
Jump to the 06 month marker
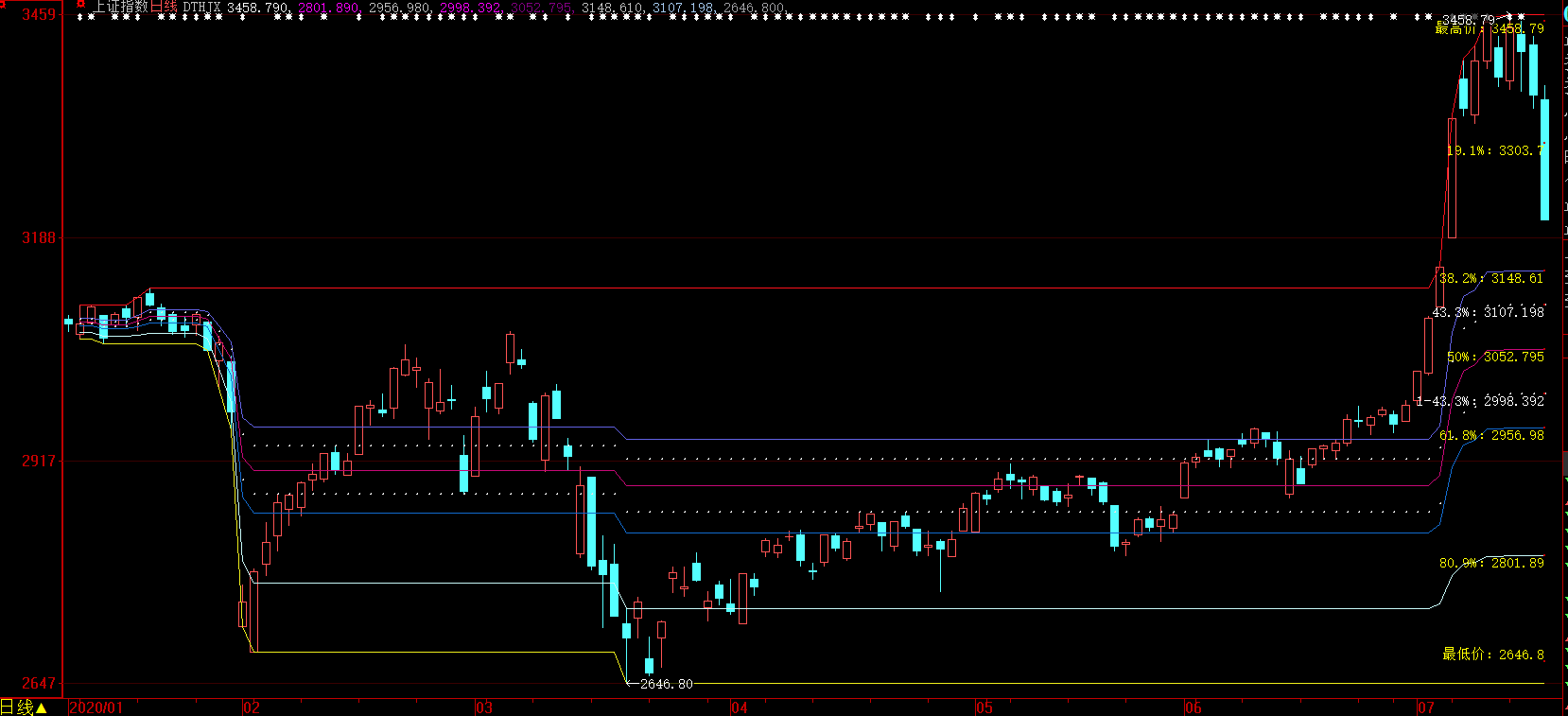[x=1193, y=707]
